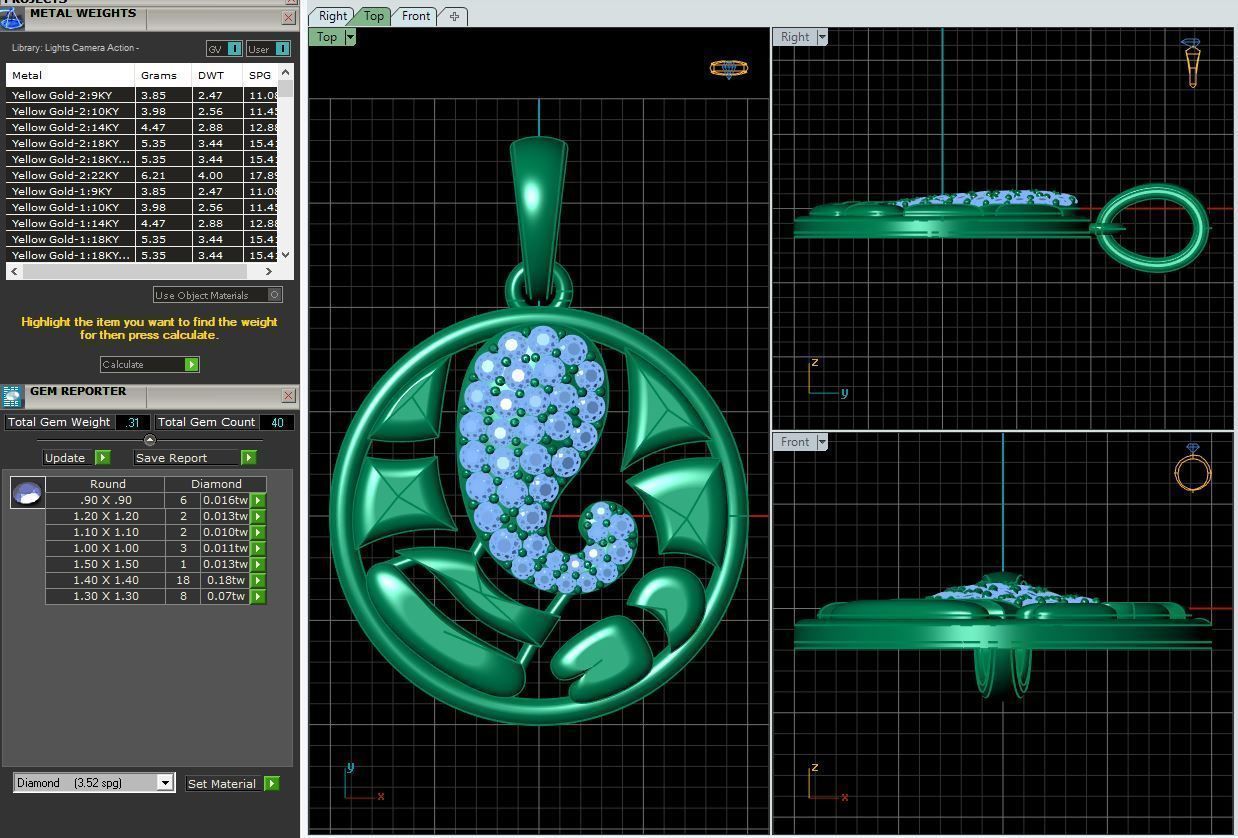
Task: Click green arrow on 1.30 X 1.30 row
Action: [x=258, y=597]
